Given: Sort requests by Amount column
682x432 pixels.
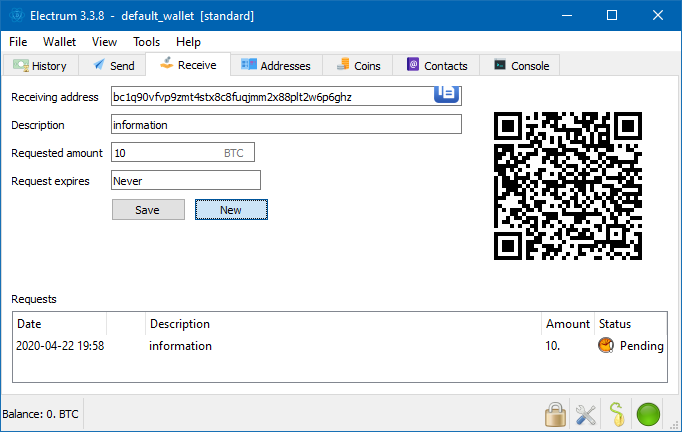Looking at the screenshot, I should point(568,324).
